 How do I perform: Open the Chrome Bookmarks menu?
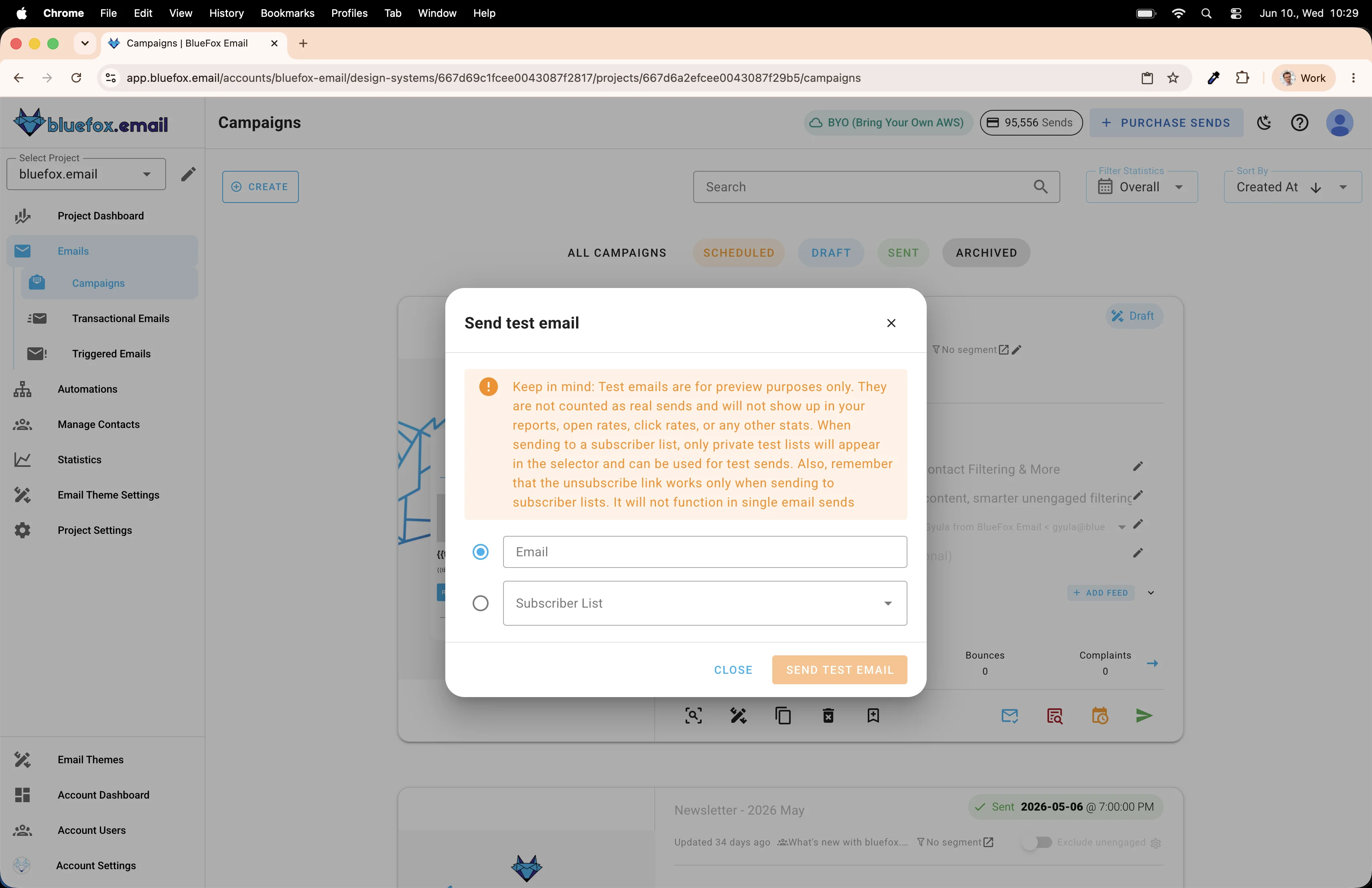coord(287,13)
